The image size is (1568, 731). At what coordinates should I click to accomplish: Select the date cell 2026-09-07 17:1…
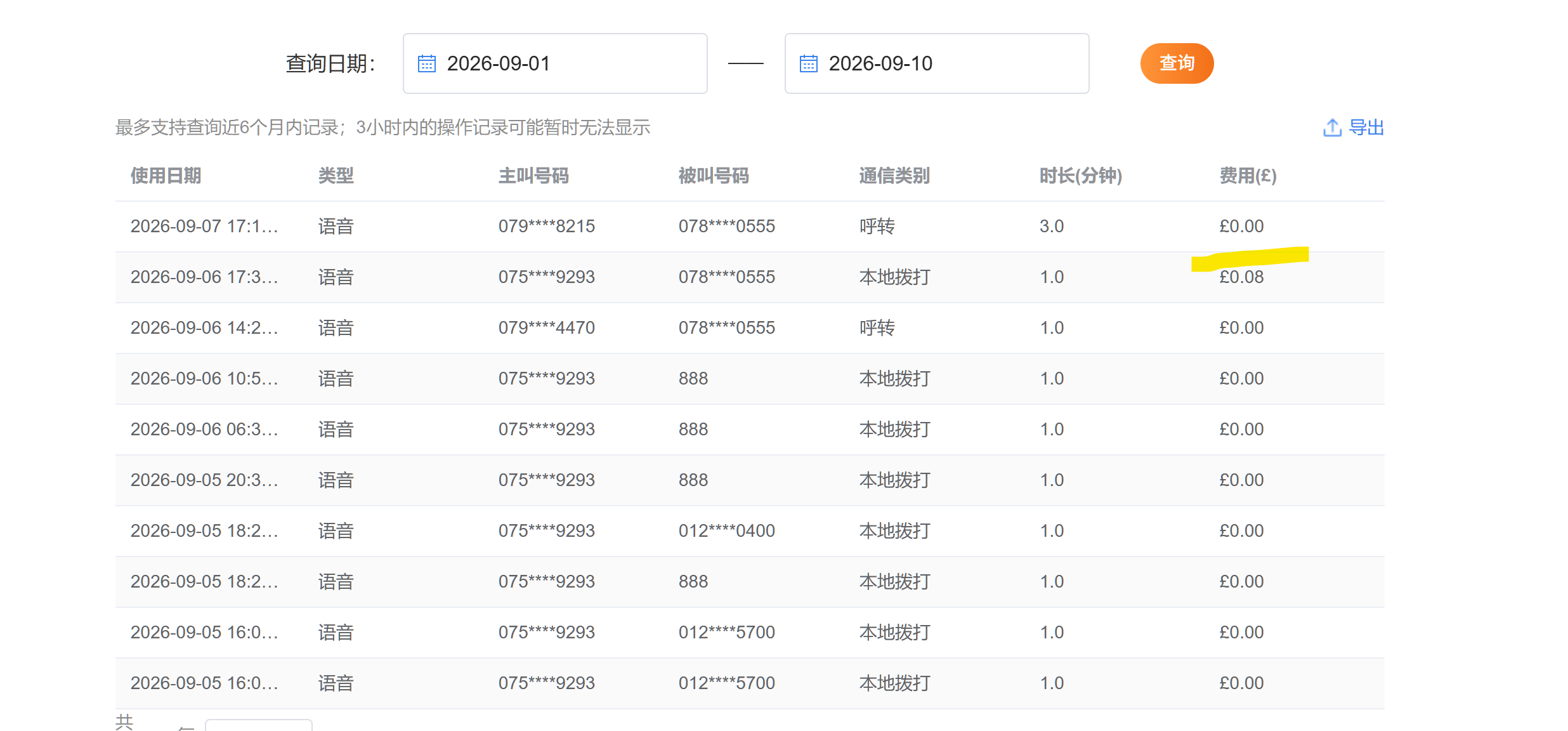click(x=204, y=227)
